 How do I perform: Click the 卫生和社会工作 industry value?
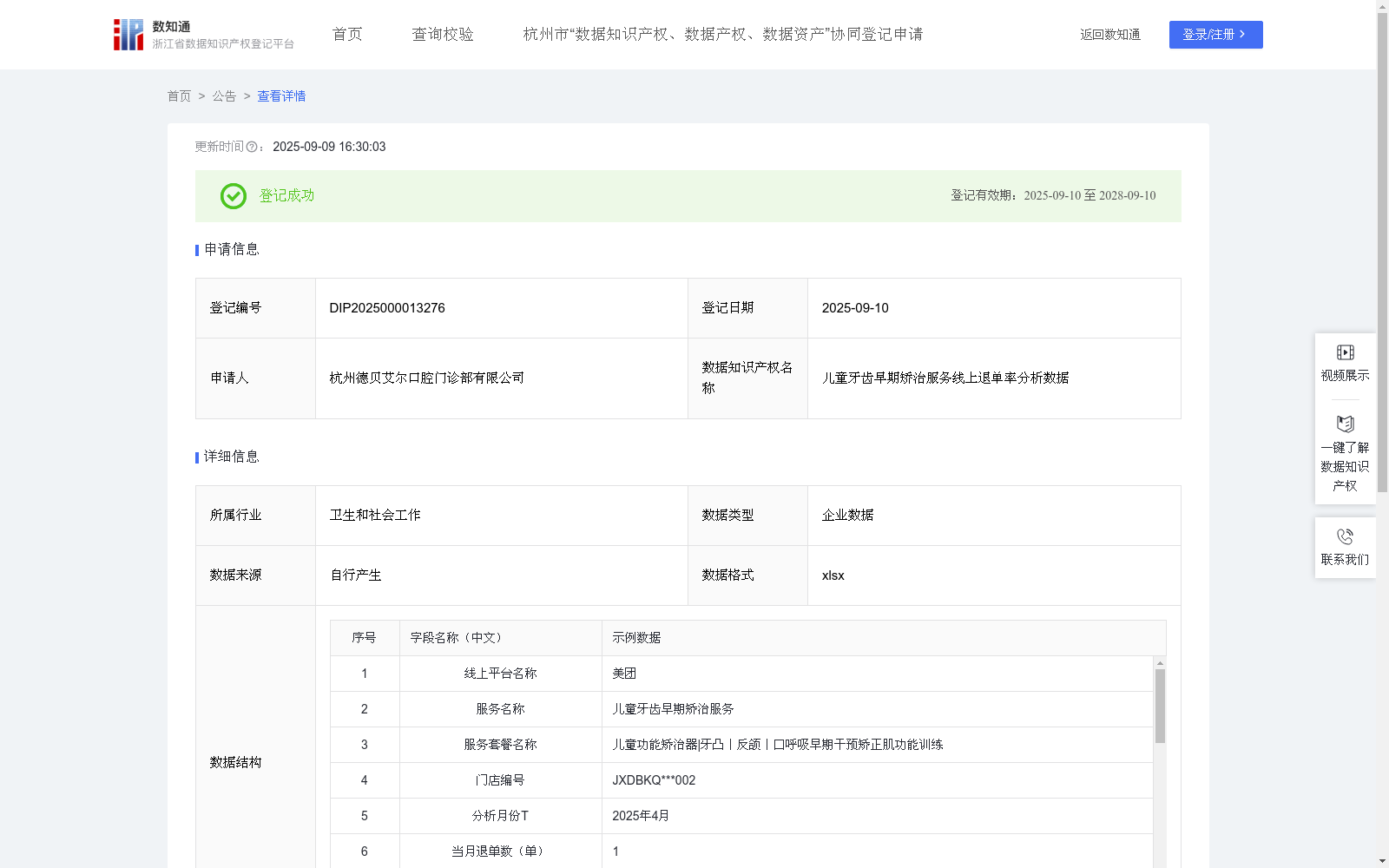pos(375,516)
